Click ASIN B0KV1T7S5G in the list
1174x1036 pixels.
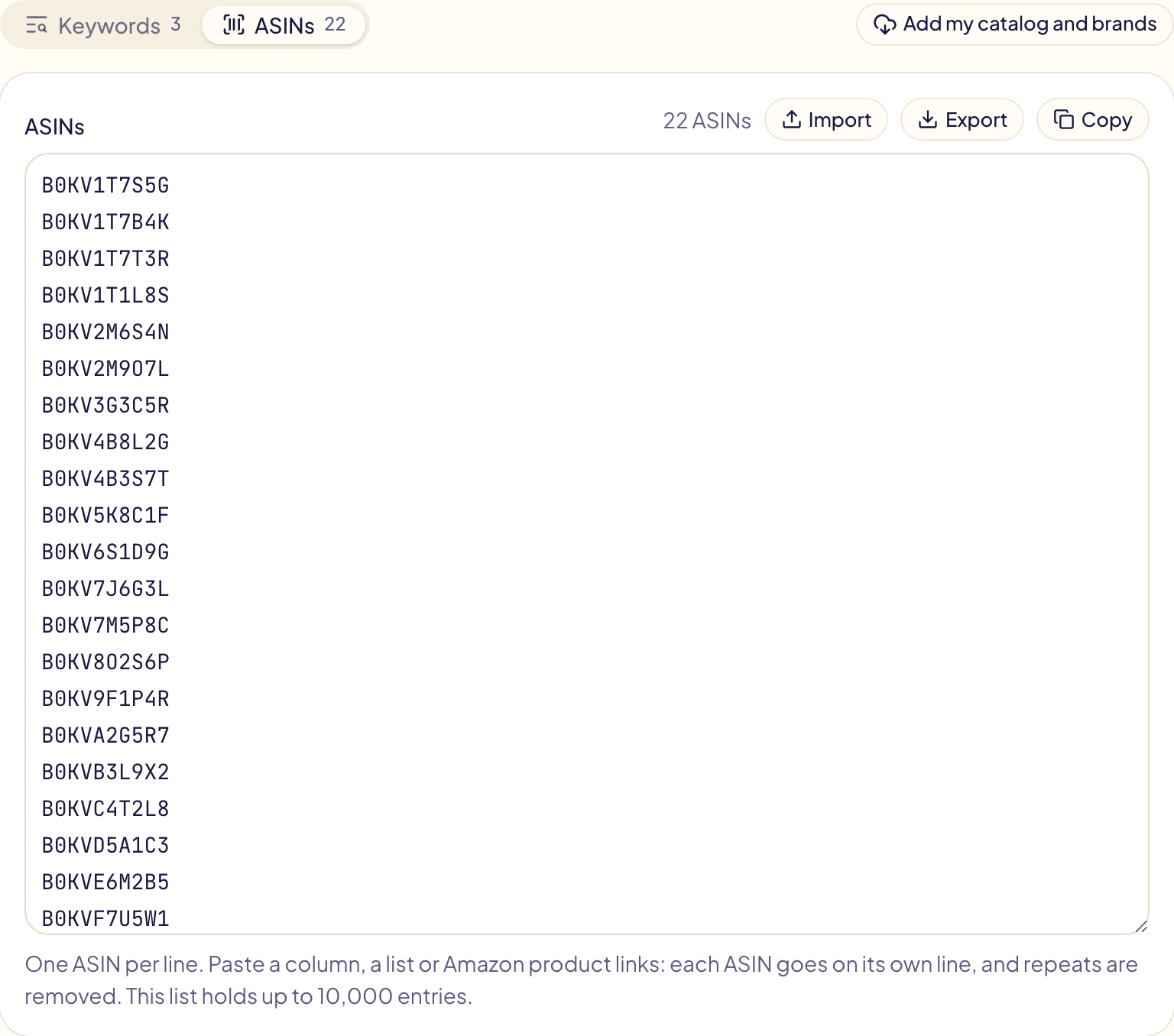[105, 186]
